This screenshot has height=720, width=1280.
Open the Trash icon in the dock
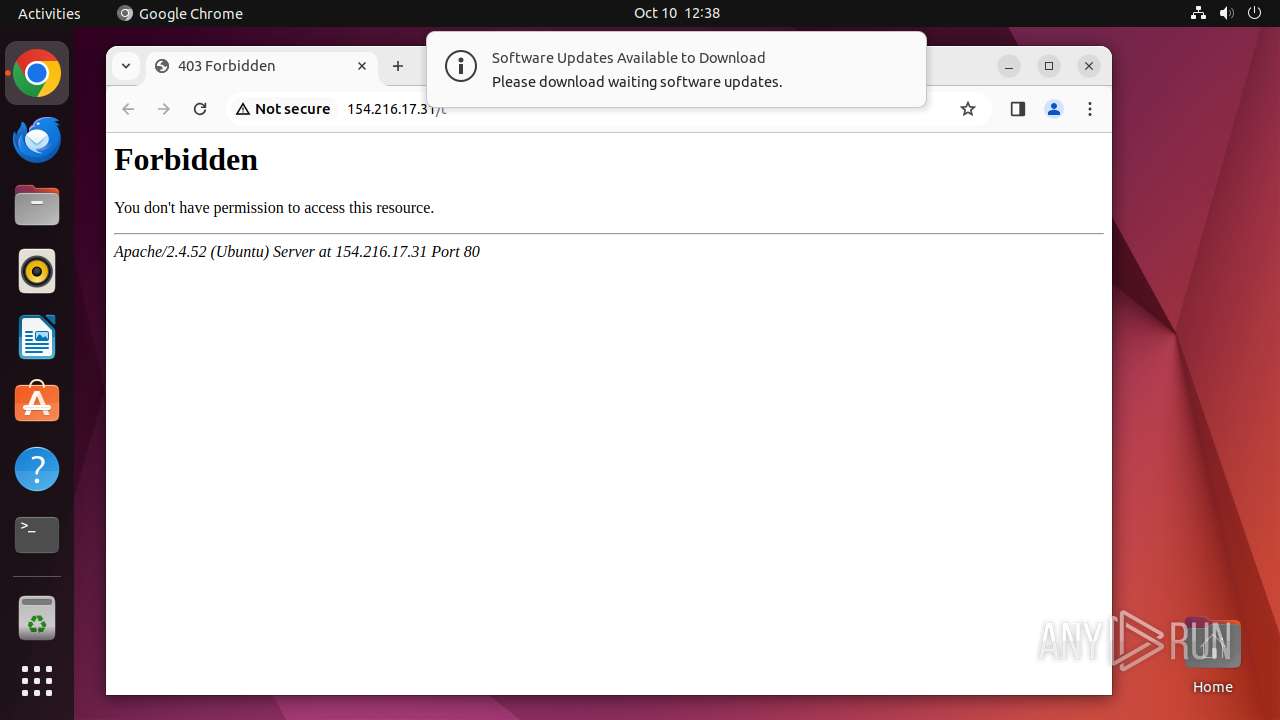pyautogui.click(x=37, y=618)
